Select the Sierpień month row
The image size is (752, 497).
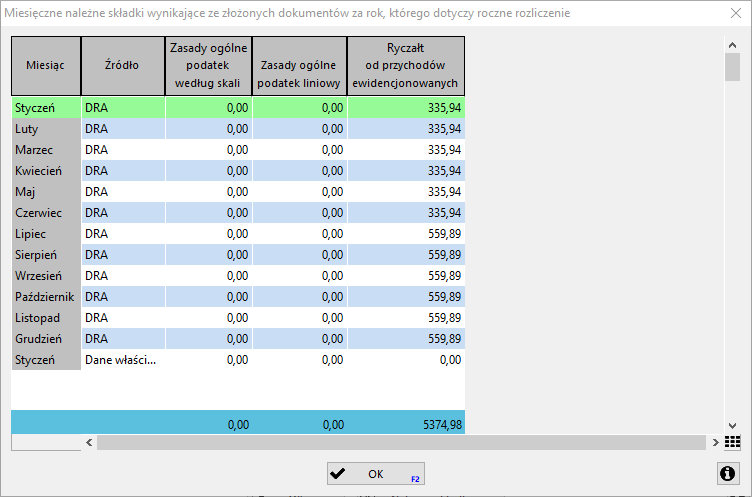click(238, 255)
